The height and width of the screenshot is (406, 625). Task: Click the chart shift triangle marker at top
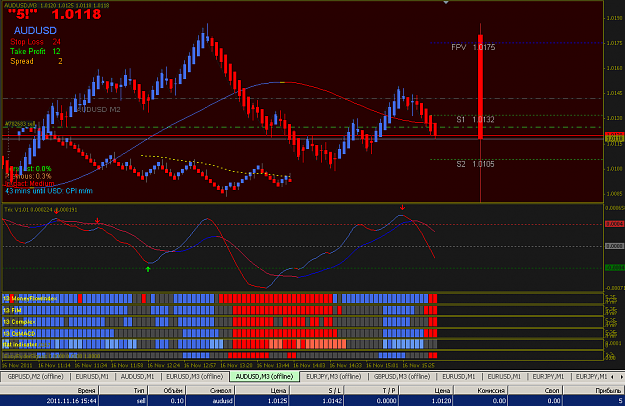pyautogui.click(x=446, y=2)
